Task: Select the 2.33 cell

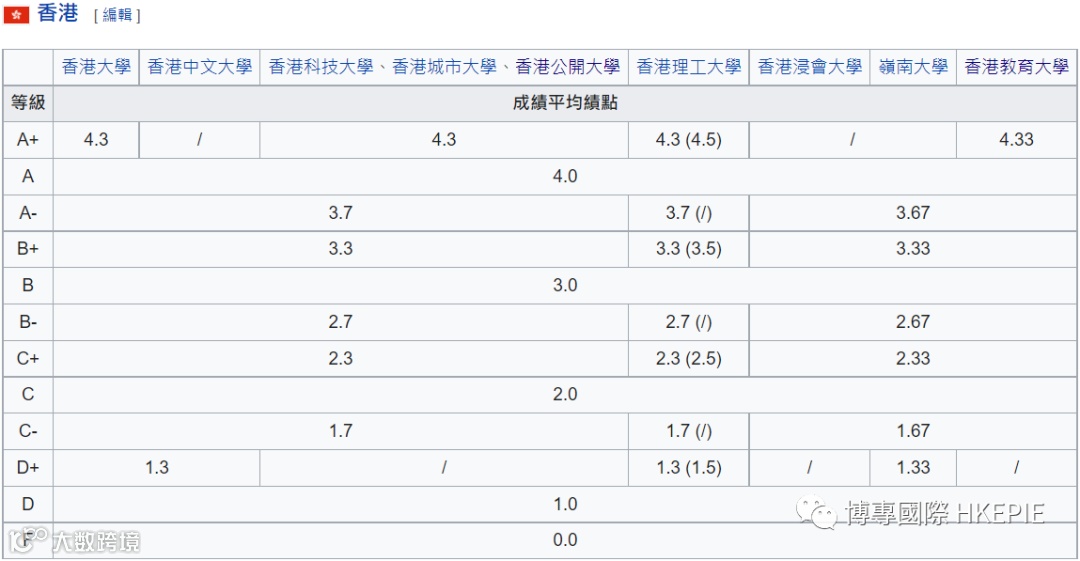Action: tap(913, 358)
